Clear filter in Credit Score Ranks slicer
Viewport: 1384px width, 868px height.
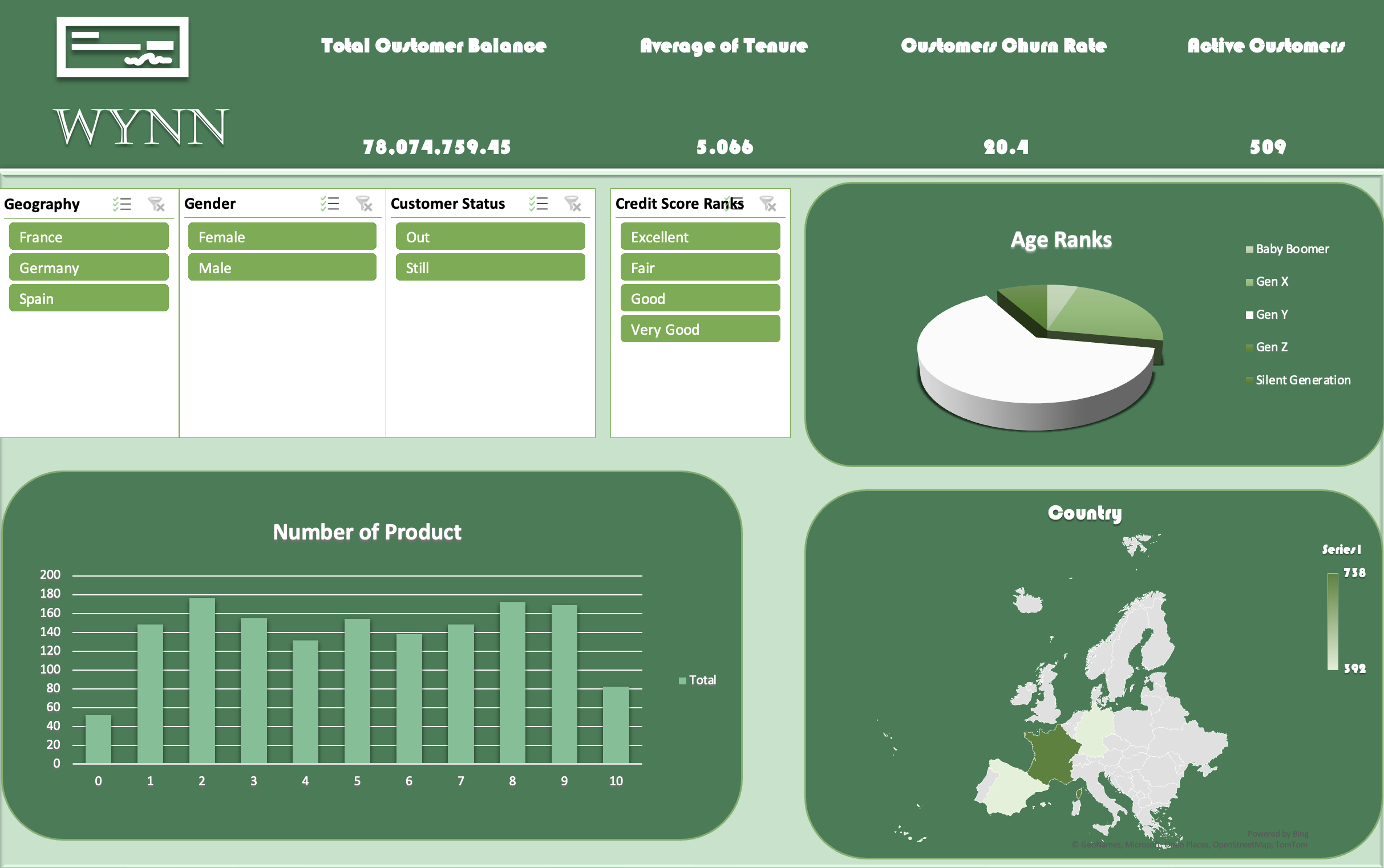(768, 203)
